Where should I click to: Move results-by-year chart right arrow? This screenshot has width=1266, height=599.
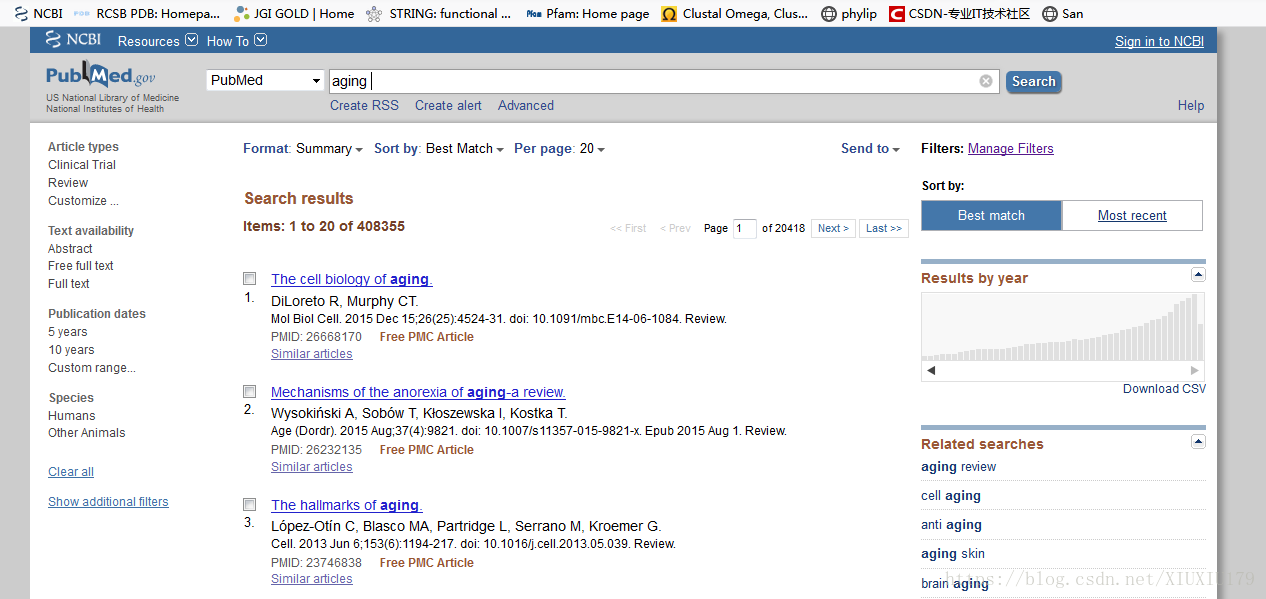pos(1194,370)
